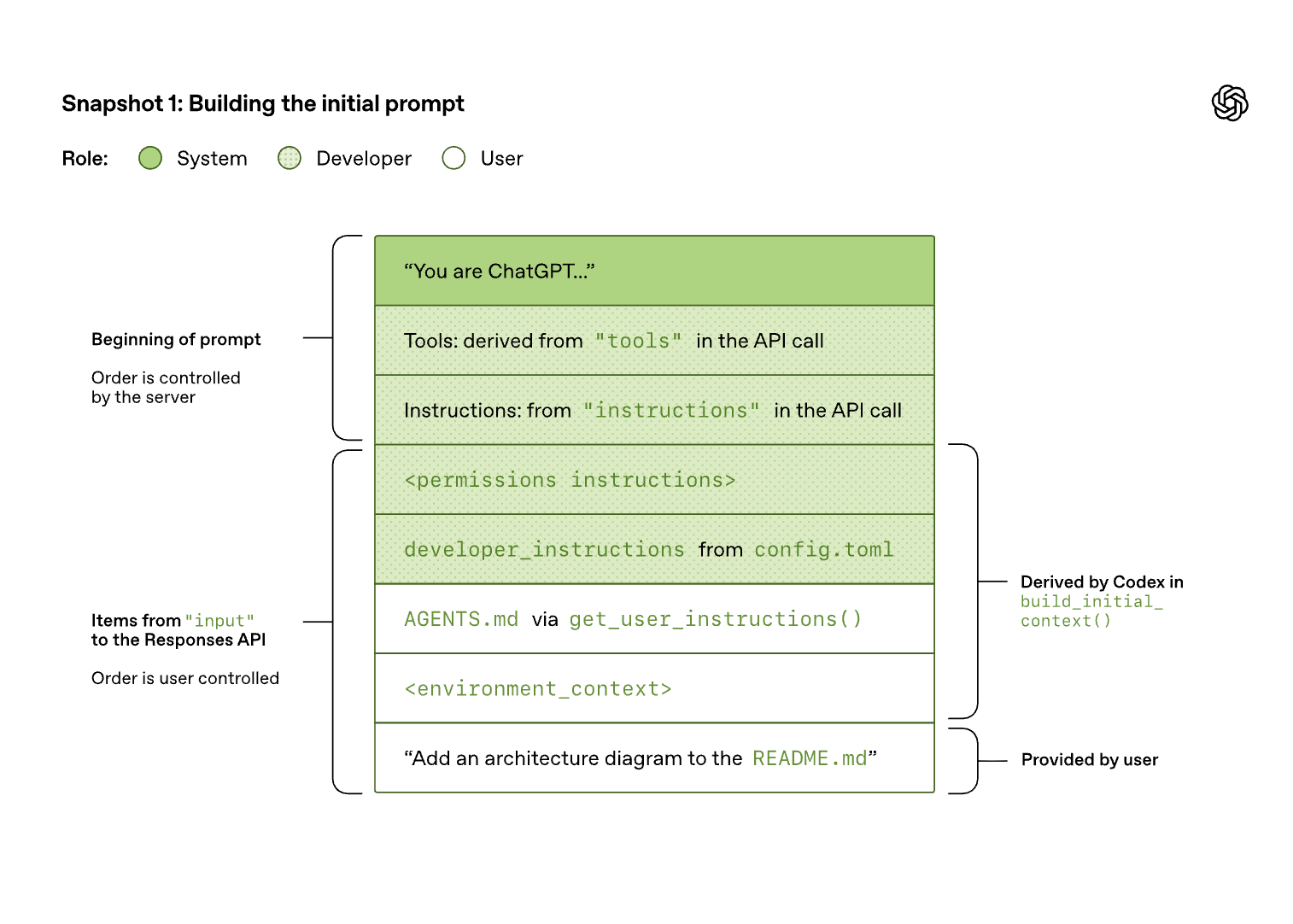Screen dimensions: 1293x924
Task: Click the <permissions instructions> block
Action: 654,480
